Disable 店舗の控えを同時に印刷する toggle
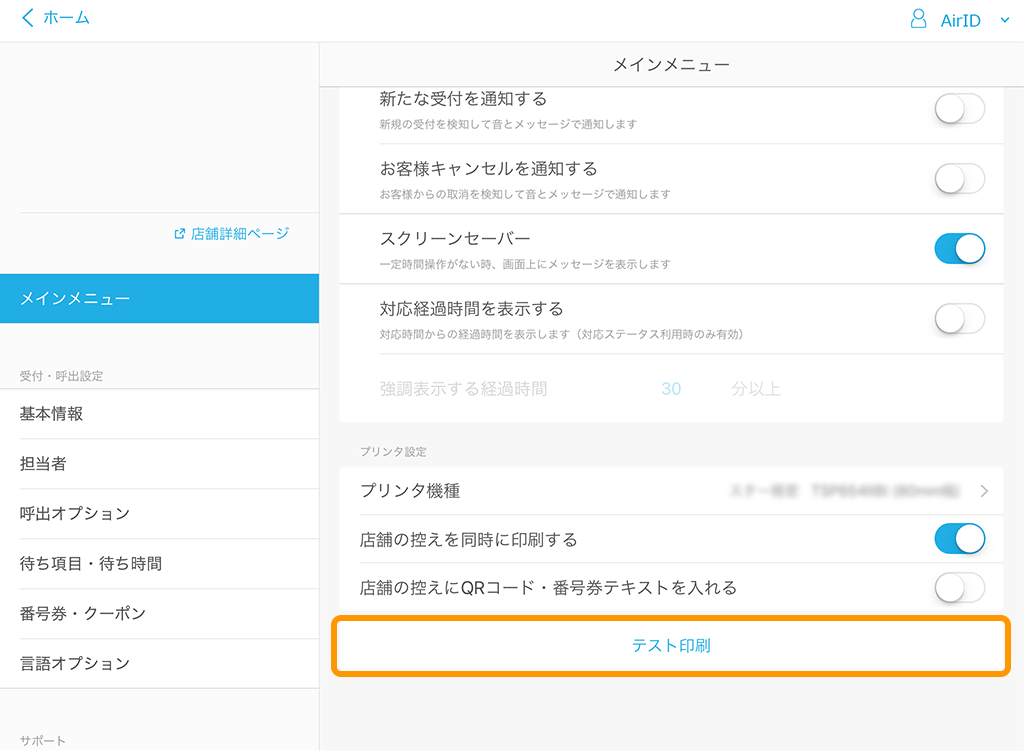The image size is (1024, 751). click(x=959, y=539)
